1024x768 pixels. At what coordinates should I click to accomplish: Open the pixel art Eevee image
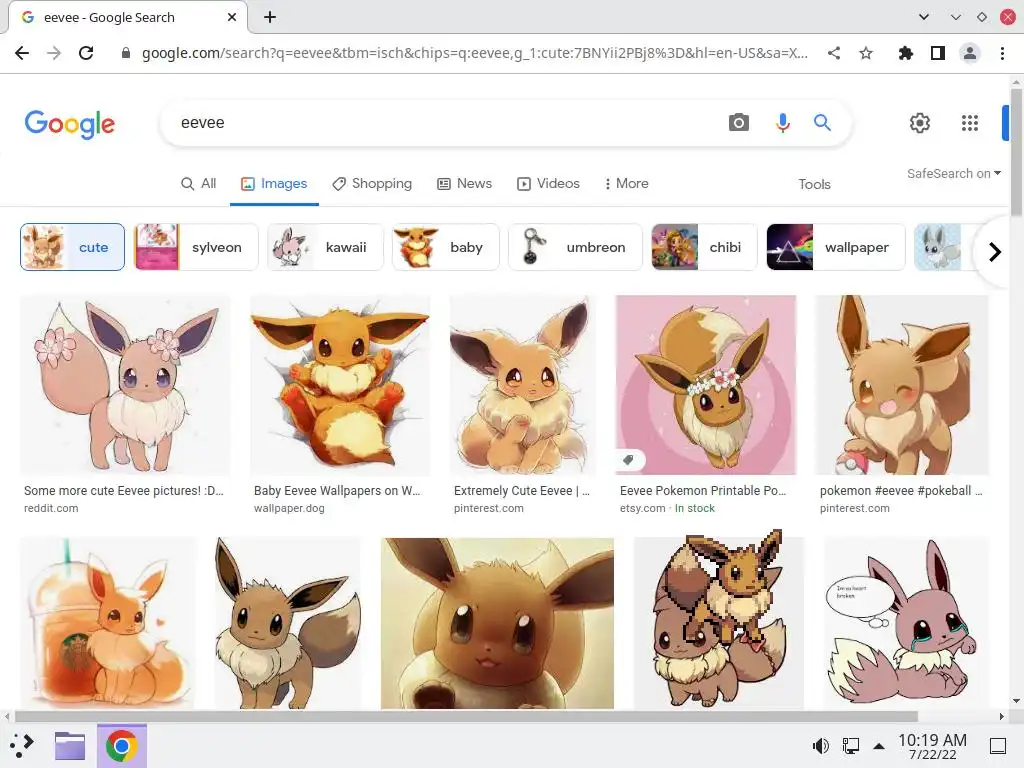(718, 619)
